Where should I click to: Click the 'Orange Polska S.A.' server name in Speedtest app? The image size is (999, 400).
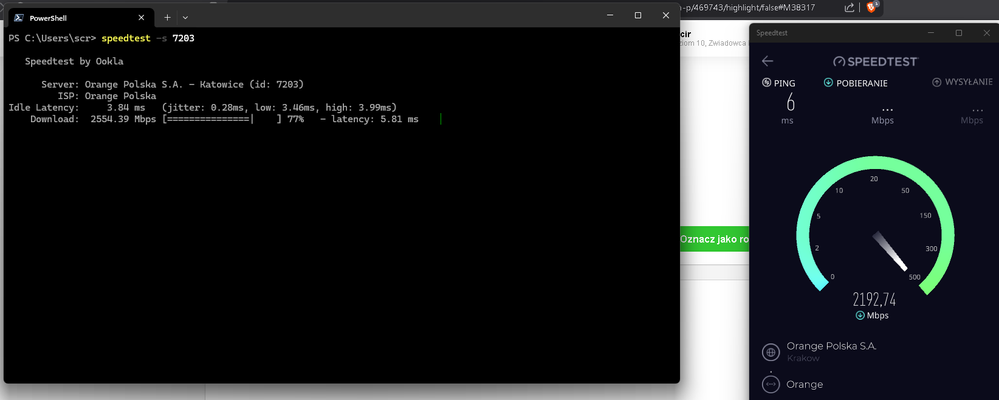pyautogui.click(x=831, y=346)
